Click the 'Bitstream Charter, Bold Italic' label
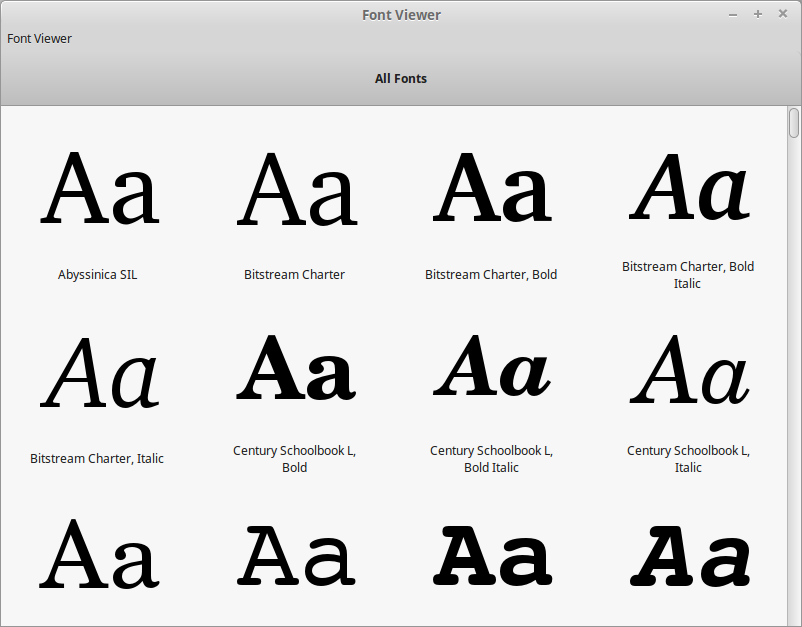Viewport: 802px width, 627px height. click(x=688, y=275)
